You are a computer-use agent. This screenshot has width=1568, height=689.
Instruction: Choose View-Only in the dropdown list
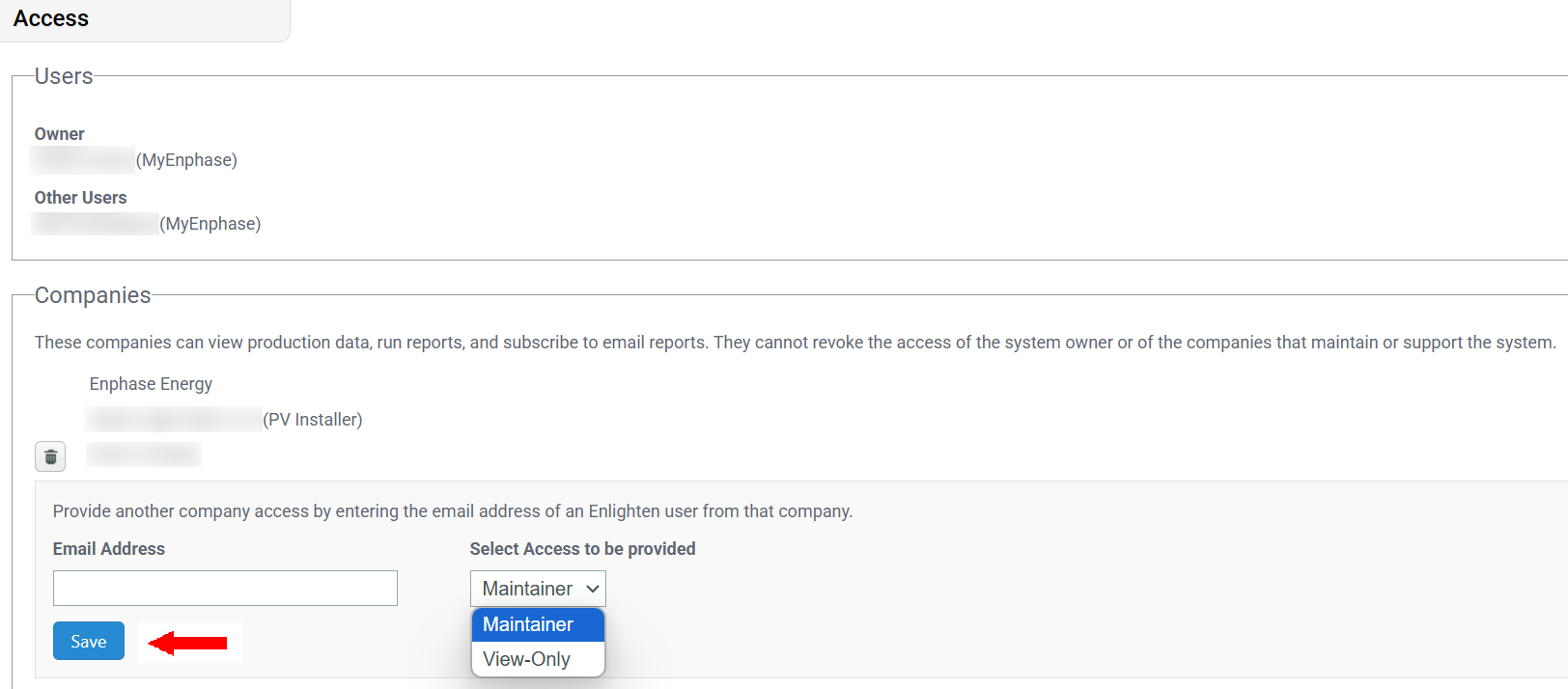538,659
